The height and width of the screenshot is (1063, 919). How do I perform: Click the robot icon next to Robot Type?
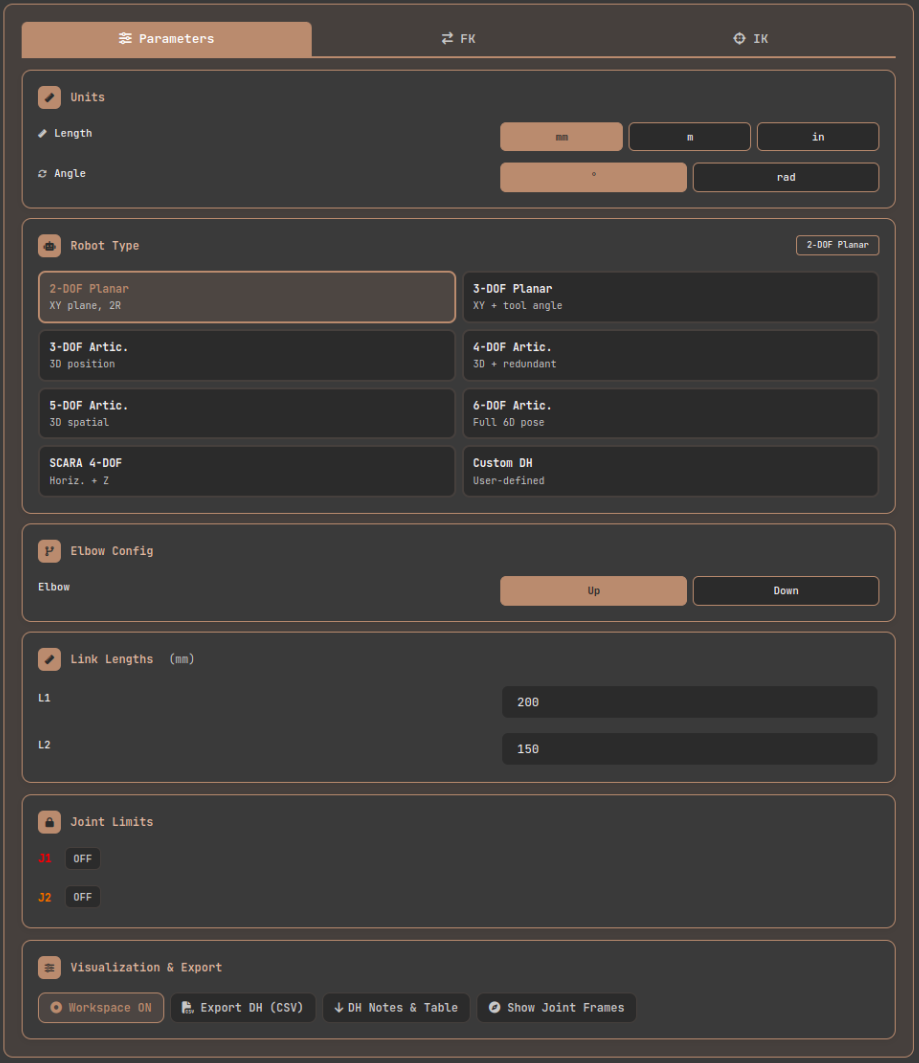click(49, 245)
